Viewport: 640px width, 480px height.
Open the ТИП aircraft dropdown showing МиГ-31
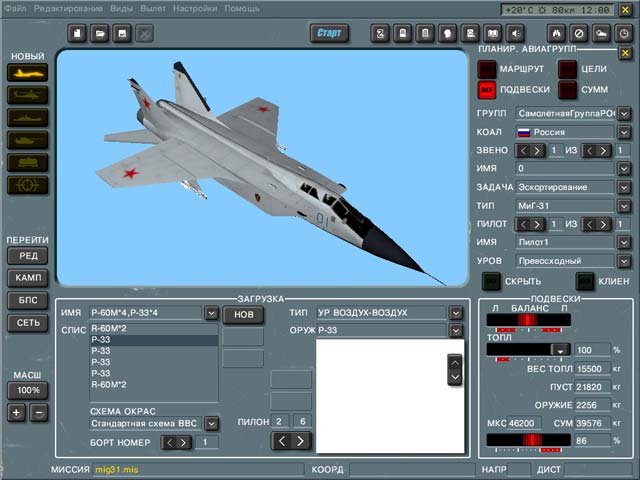point(624,206)
